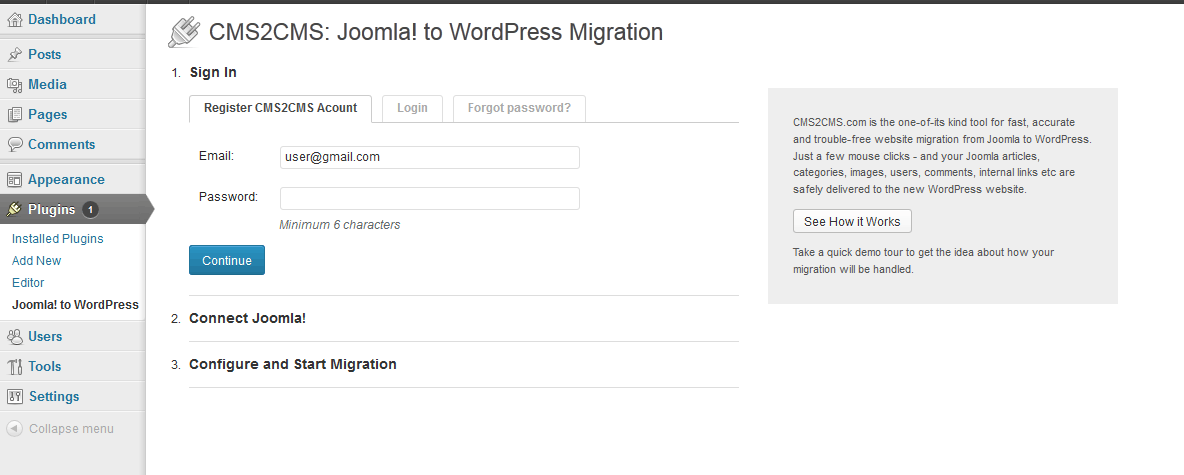This screenshot has width=1184, height=475.
Task: Click the 'Minimum 6 characters' hint text
Action: (x=340, y=225)
